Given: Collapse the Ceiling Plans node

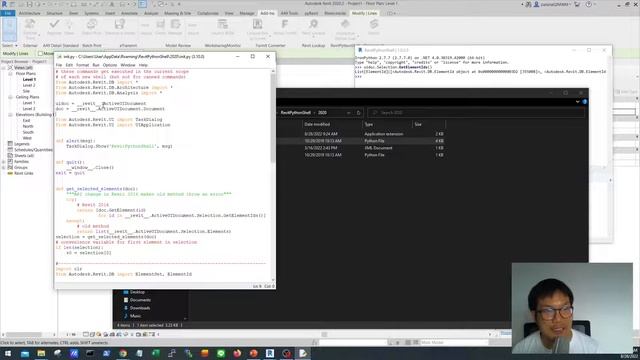Looking at the screenshot, I should (x=10, y=97).
